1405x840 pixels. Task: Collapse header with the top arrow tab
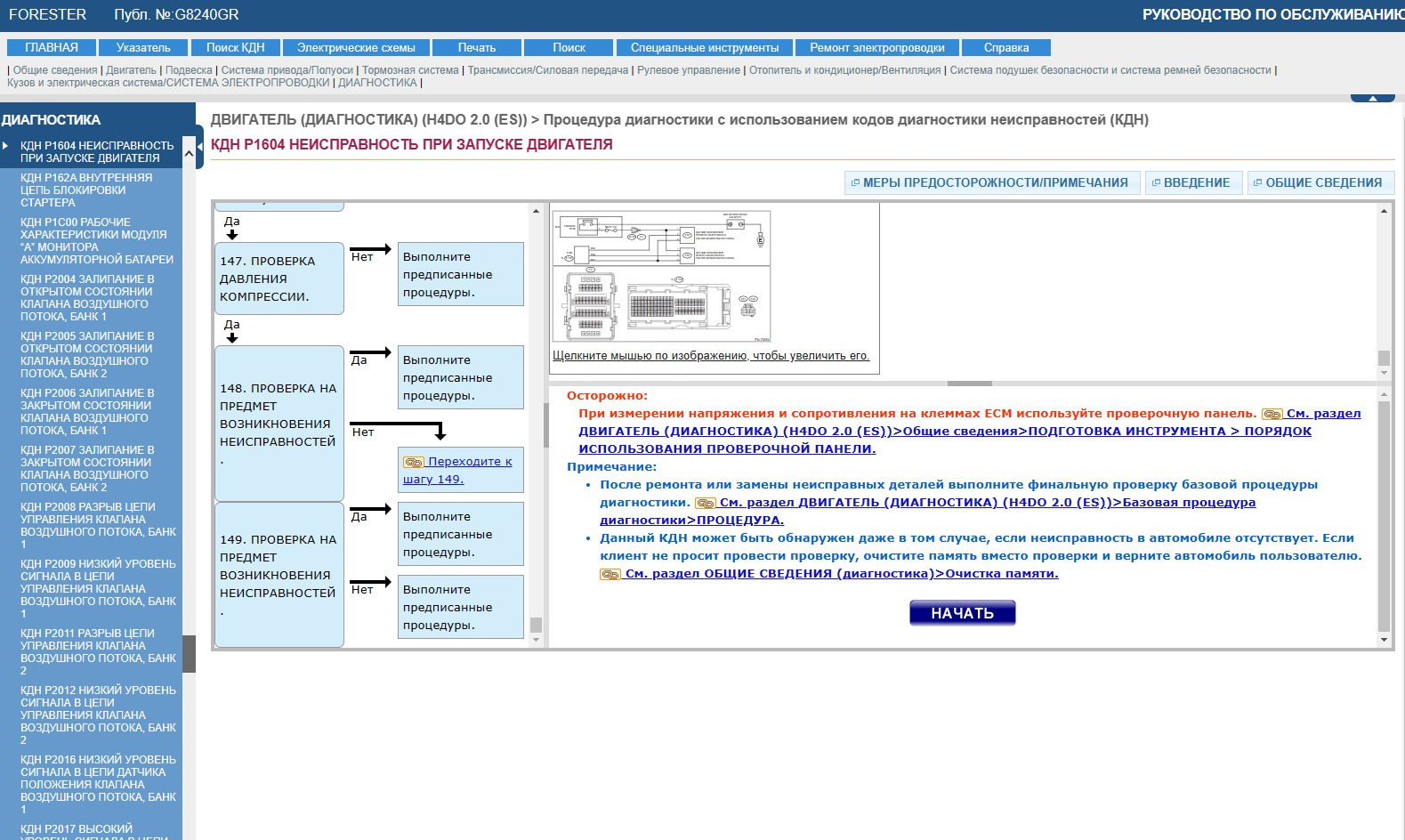tap(1372, 98)
